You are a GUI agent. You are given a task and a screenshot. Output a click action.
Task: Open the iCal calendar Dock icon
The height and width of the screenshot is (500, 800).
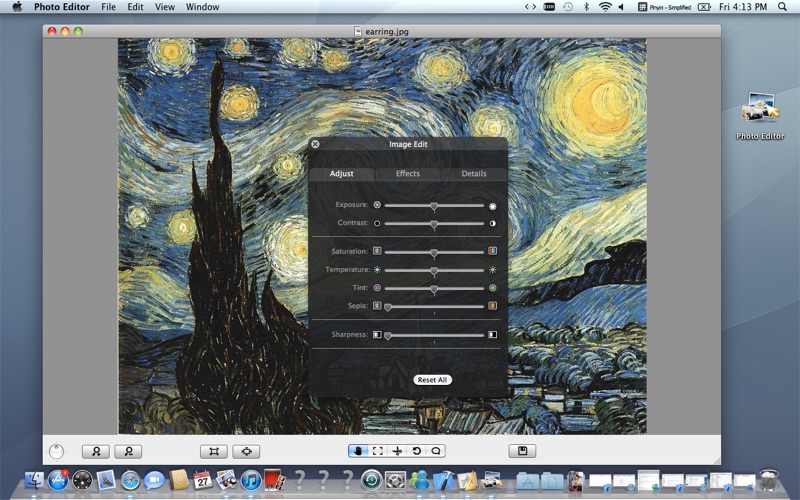pyautogui.click(x=203, y=480)
